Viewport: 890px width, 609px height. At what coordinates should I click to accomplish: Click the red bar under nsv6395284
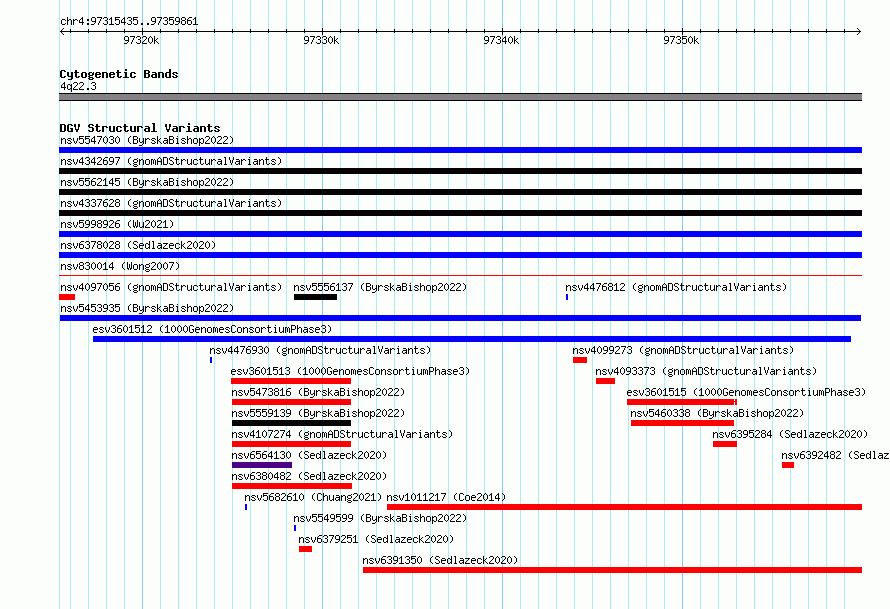725,444
